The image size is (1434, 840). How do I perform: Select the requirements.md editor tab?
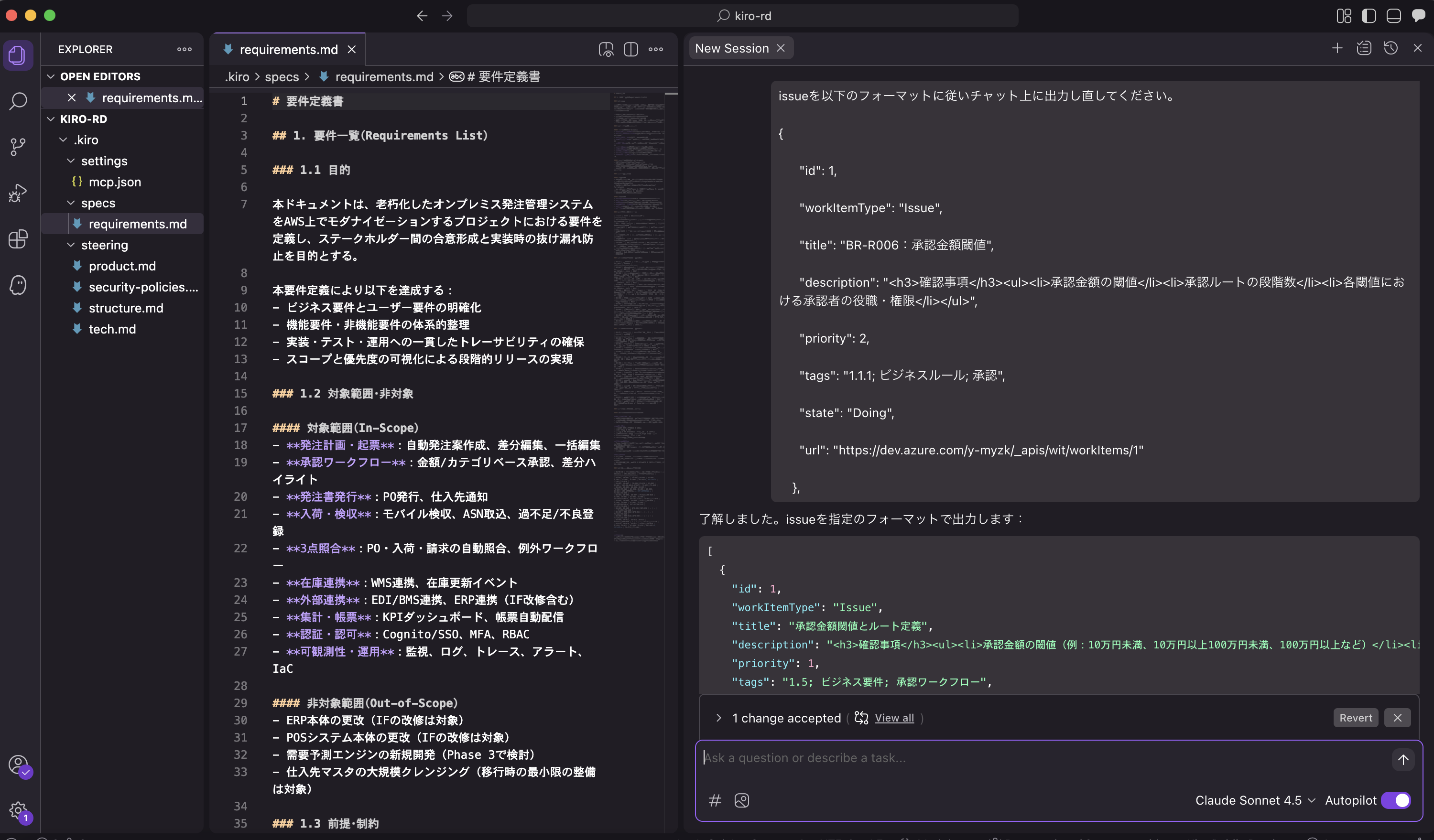[288, 50]
